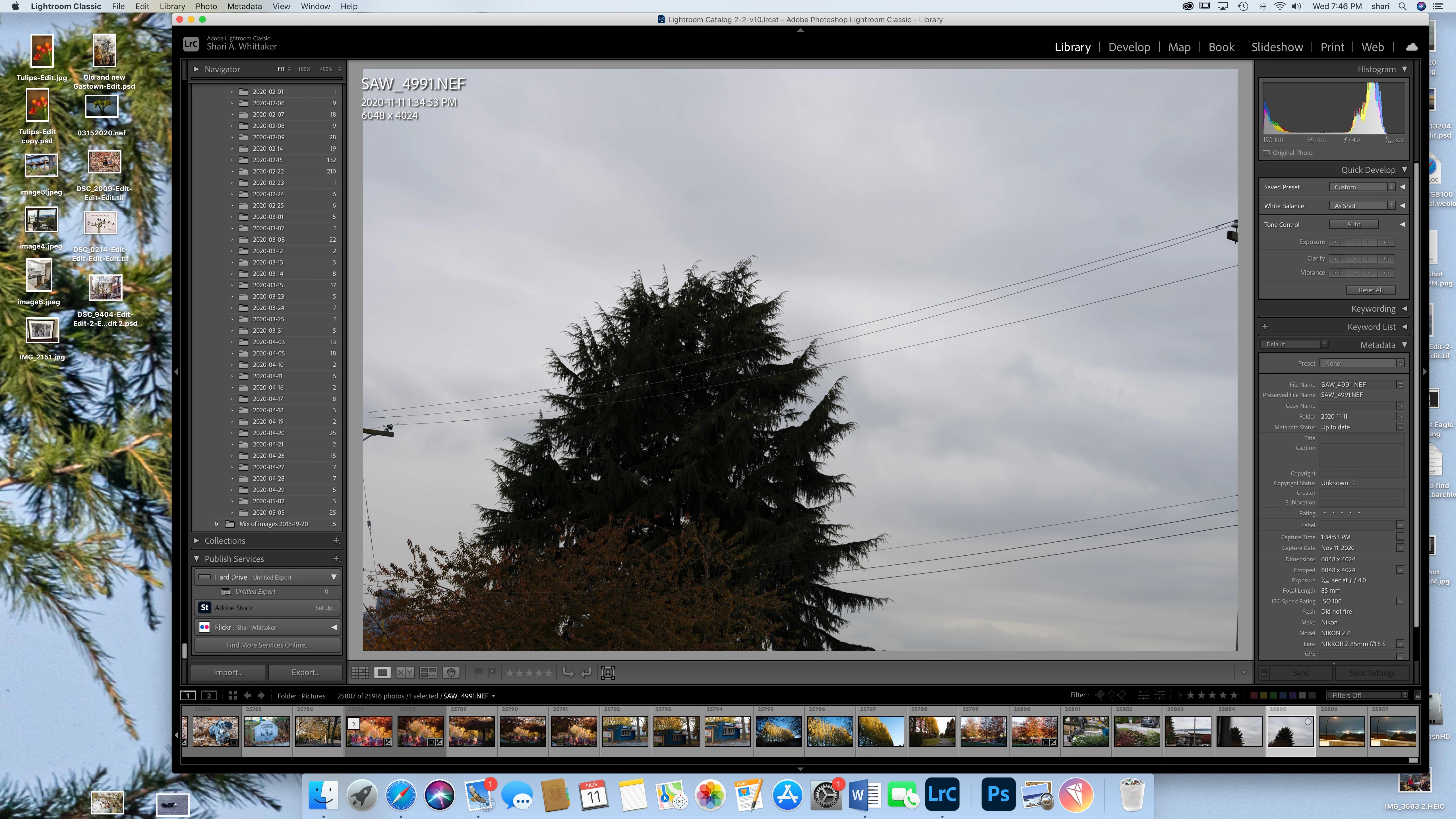Viewport: 1456px width, 819px height.
Task: Open Survey view icon
Action: point(428,673)
